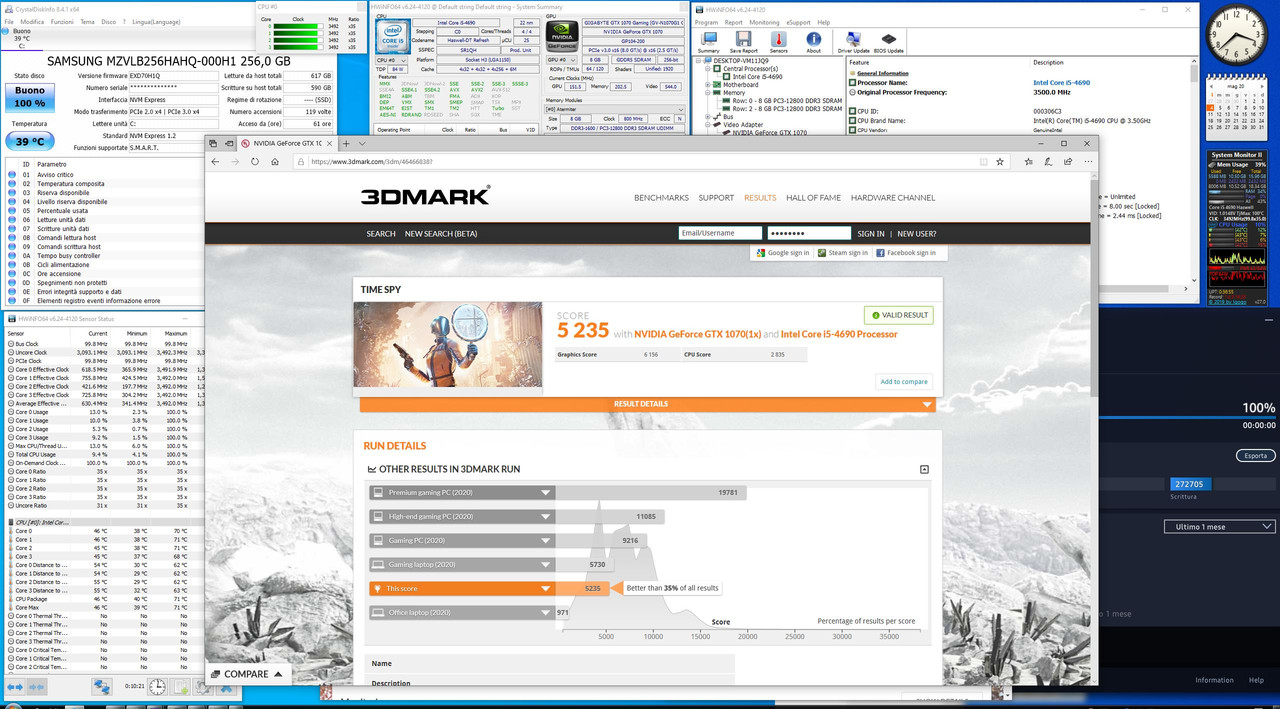Open the SUPPORT menu on 3DMark

tap(716, 198)
